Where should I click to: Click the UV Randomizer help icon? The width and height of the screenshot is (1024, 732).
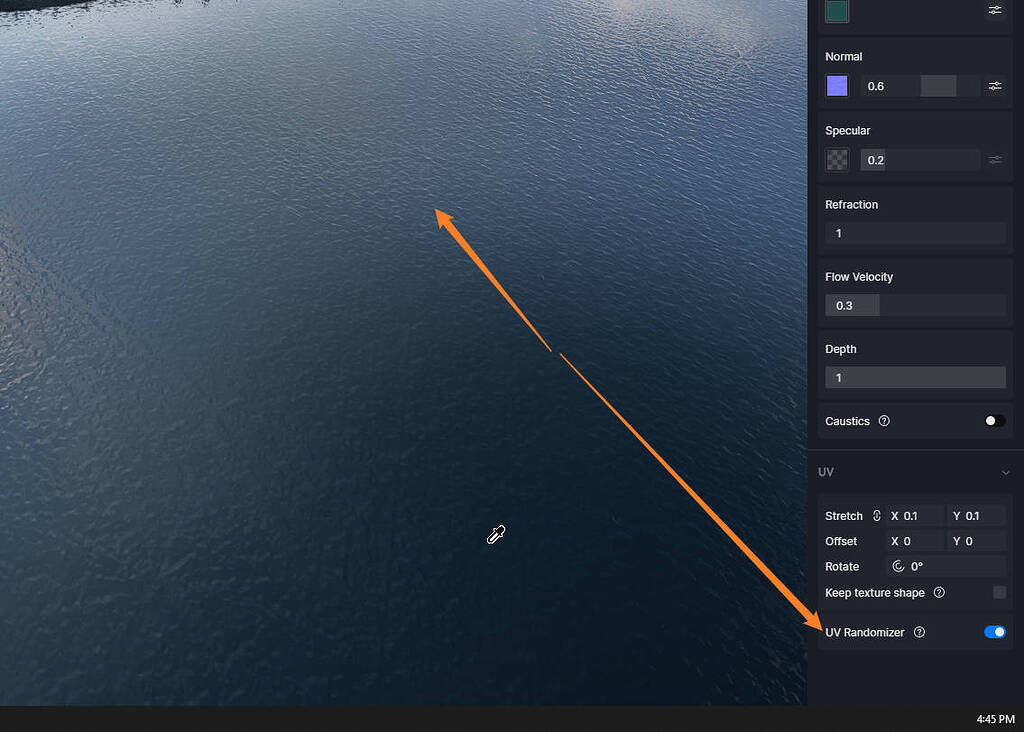pyautogui.click(x=918, y=632)
